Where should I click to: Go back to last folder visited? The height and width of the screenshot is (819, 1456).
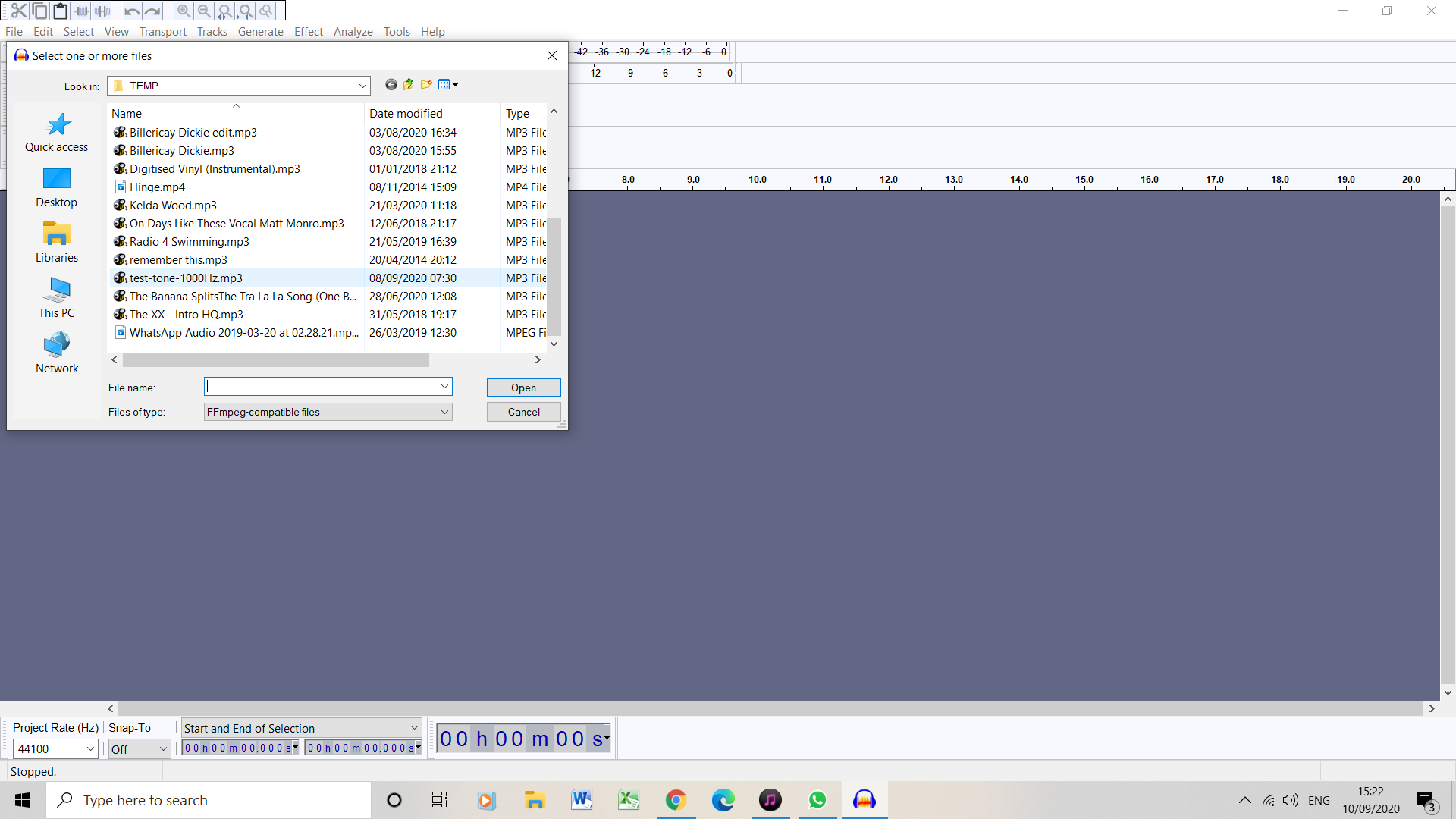pos(391,85)
